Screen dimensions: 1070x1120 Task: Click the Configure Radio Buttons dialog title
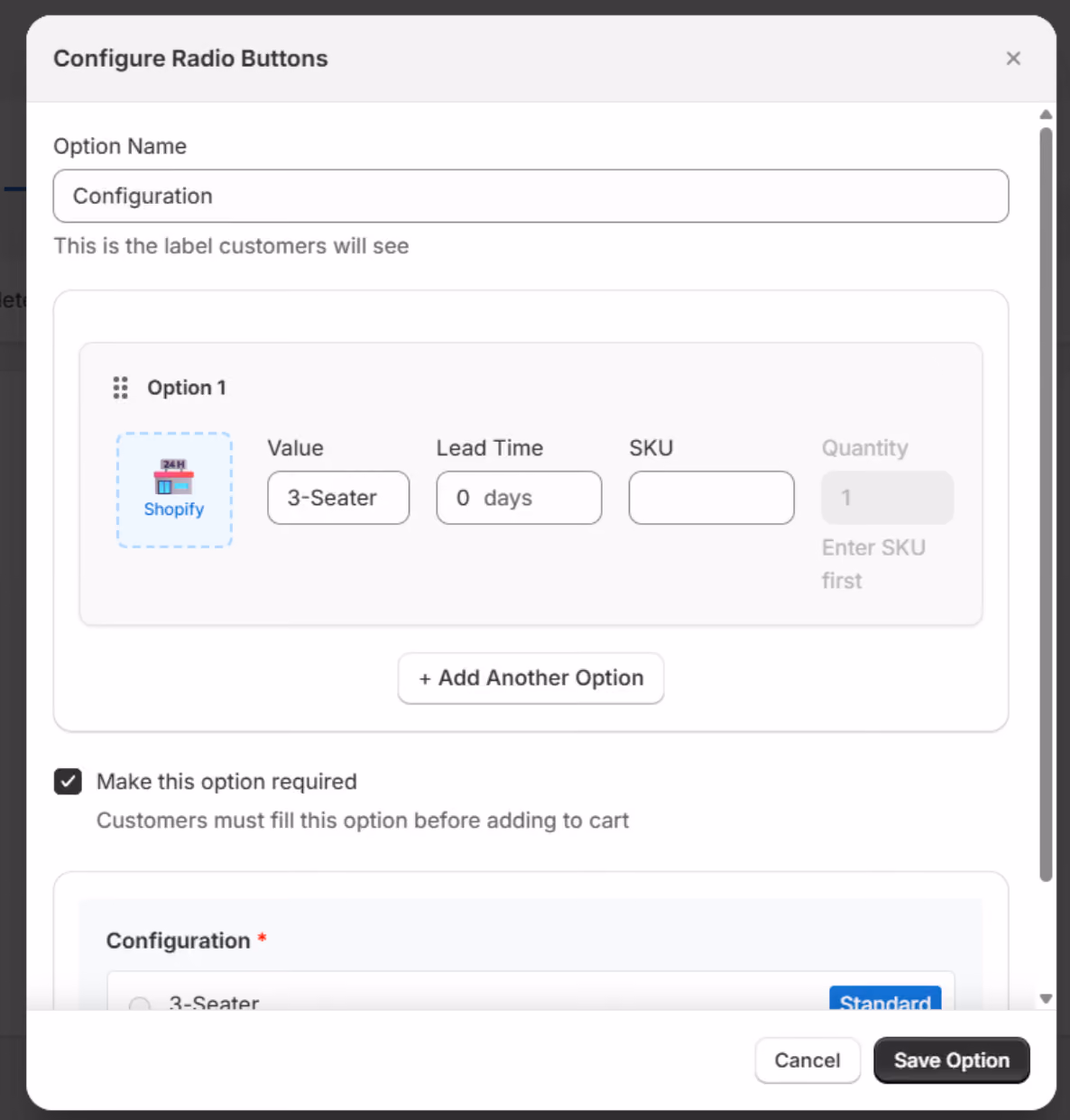point(190,59)
